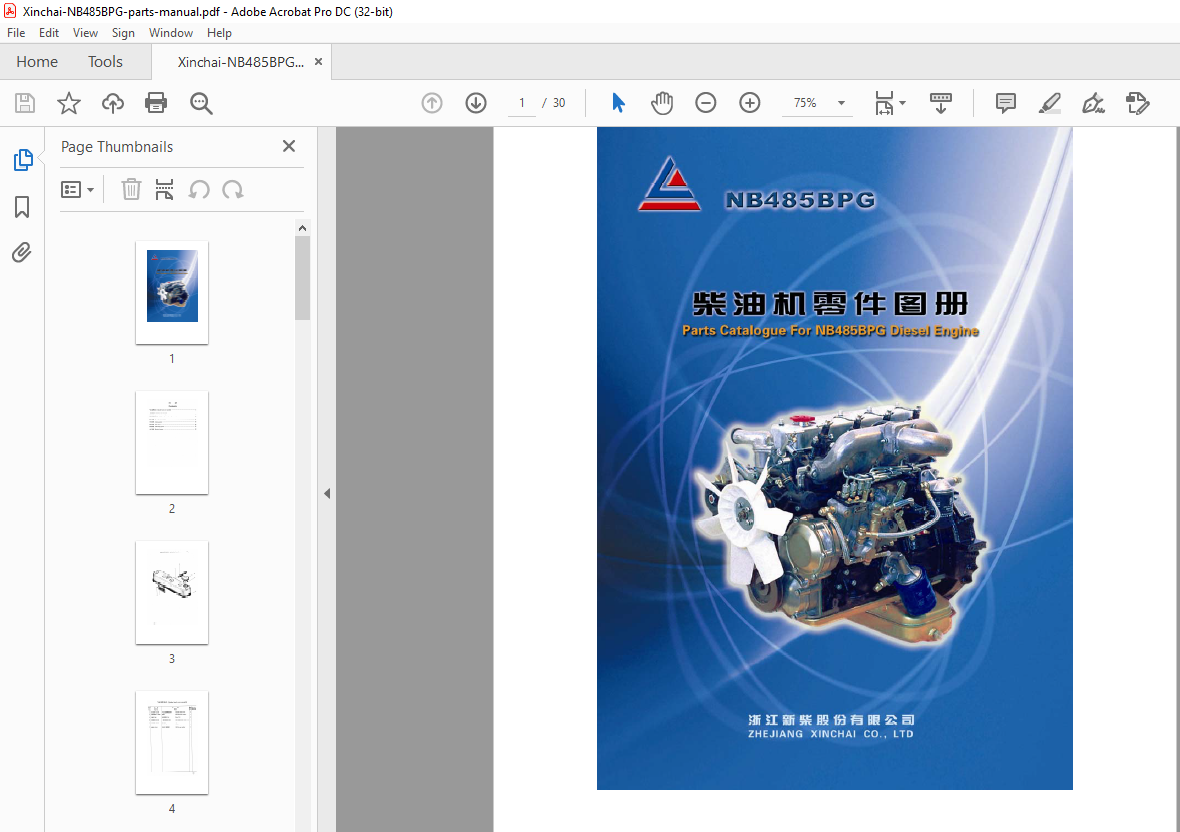
Task: Zoom out with minus icon
Action: [705, 103]
